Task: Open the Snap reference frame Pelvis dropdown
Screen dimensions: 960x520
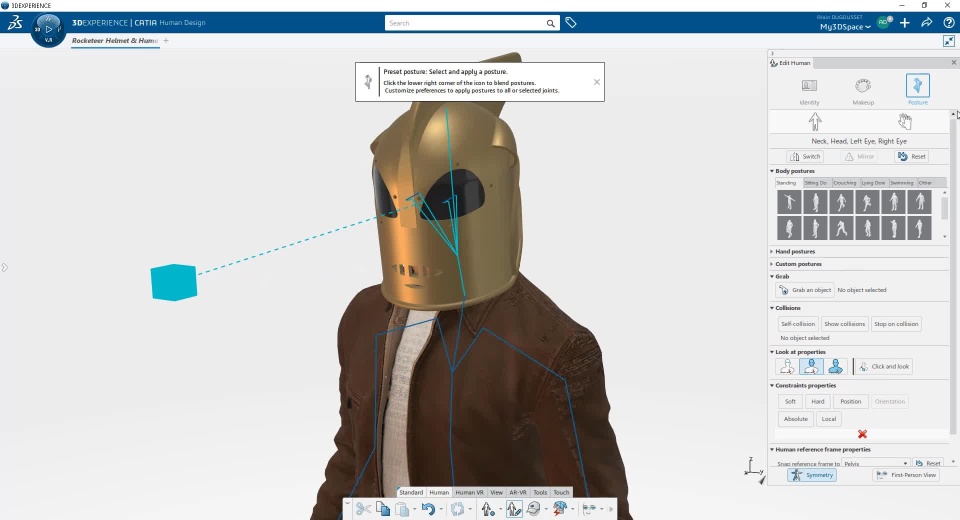Action: 876,464
